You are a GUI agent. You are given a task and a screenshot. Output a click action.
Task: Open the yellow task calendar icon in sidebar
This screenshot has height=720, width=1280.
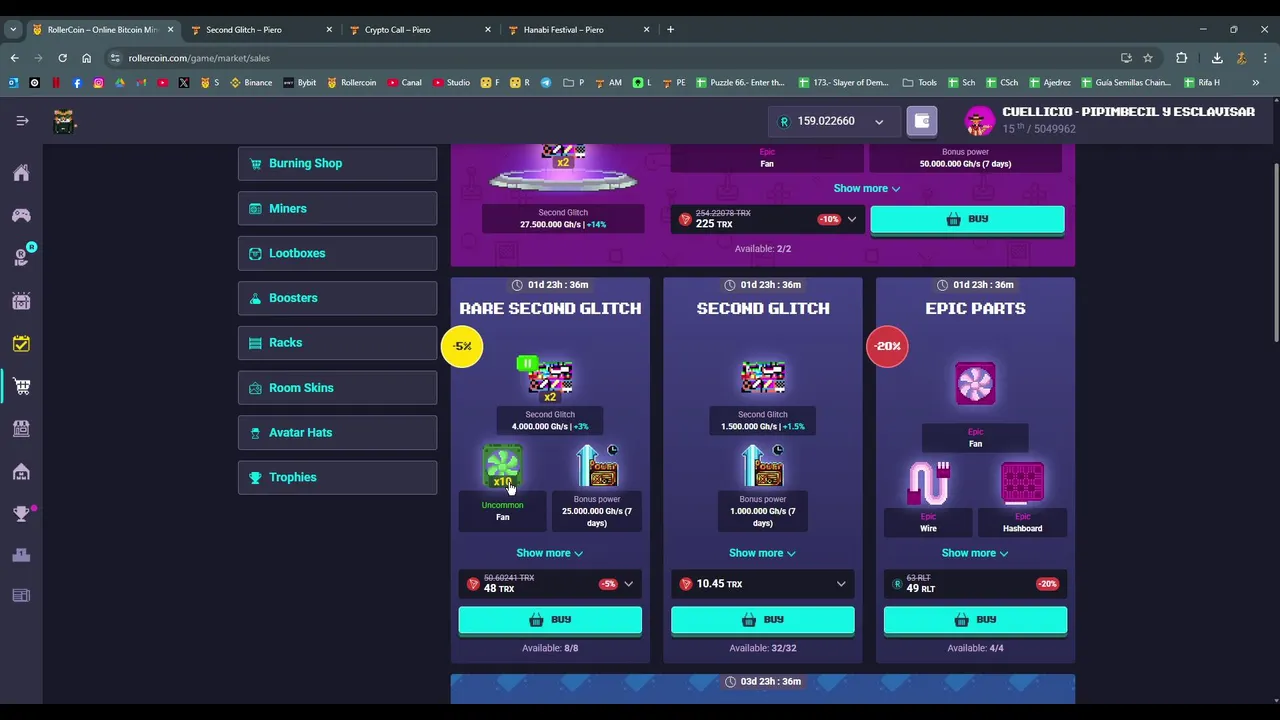point(21,344)
